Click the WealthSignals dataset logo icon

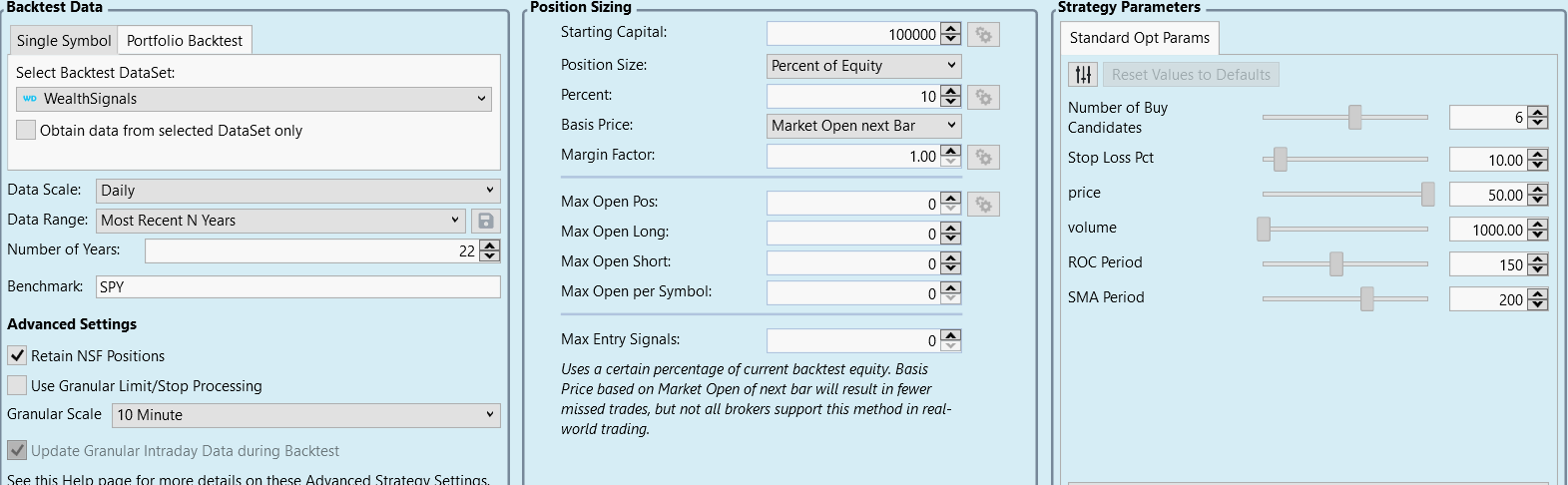[30, 99]
